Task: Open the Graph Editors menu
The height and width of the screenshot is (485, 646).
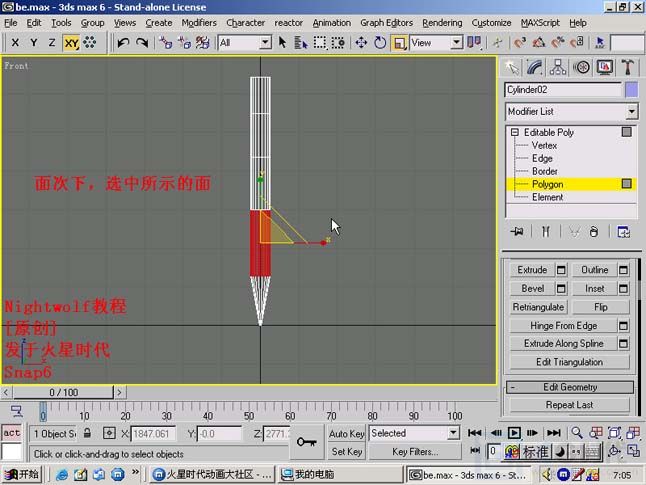Action: tap(386, 23)
